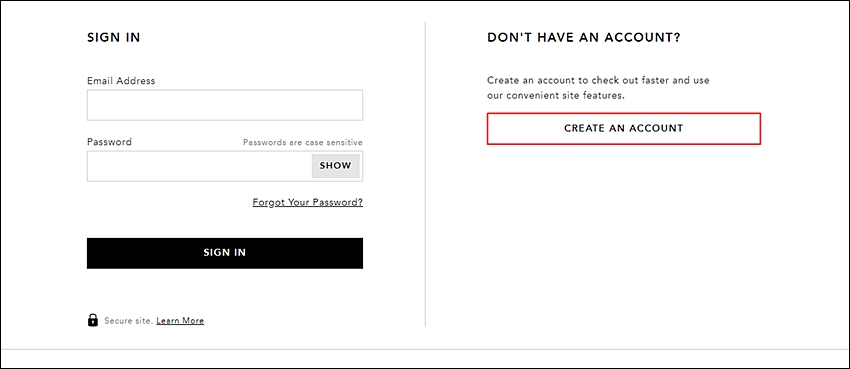Reveal typed password characters

(336, 166)
